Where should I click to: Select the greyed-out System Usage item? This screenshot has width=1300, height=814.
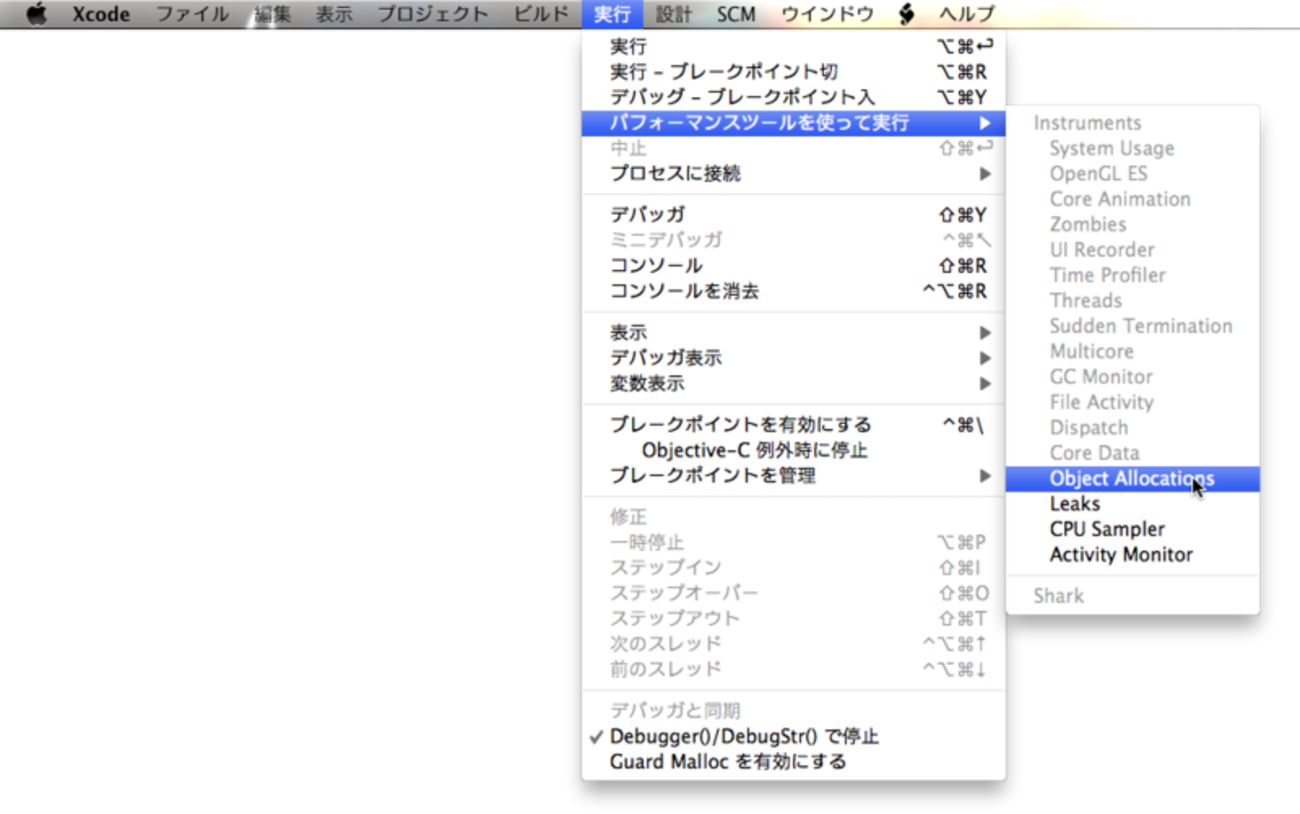pyautogui.click(x=1133, y=149)
